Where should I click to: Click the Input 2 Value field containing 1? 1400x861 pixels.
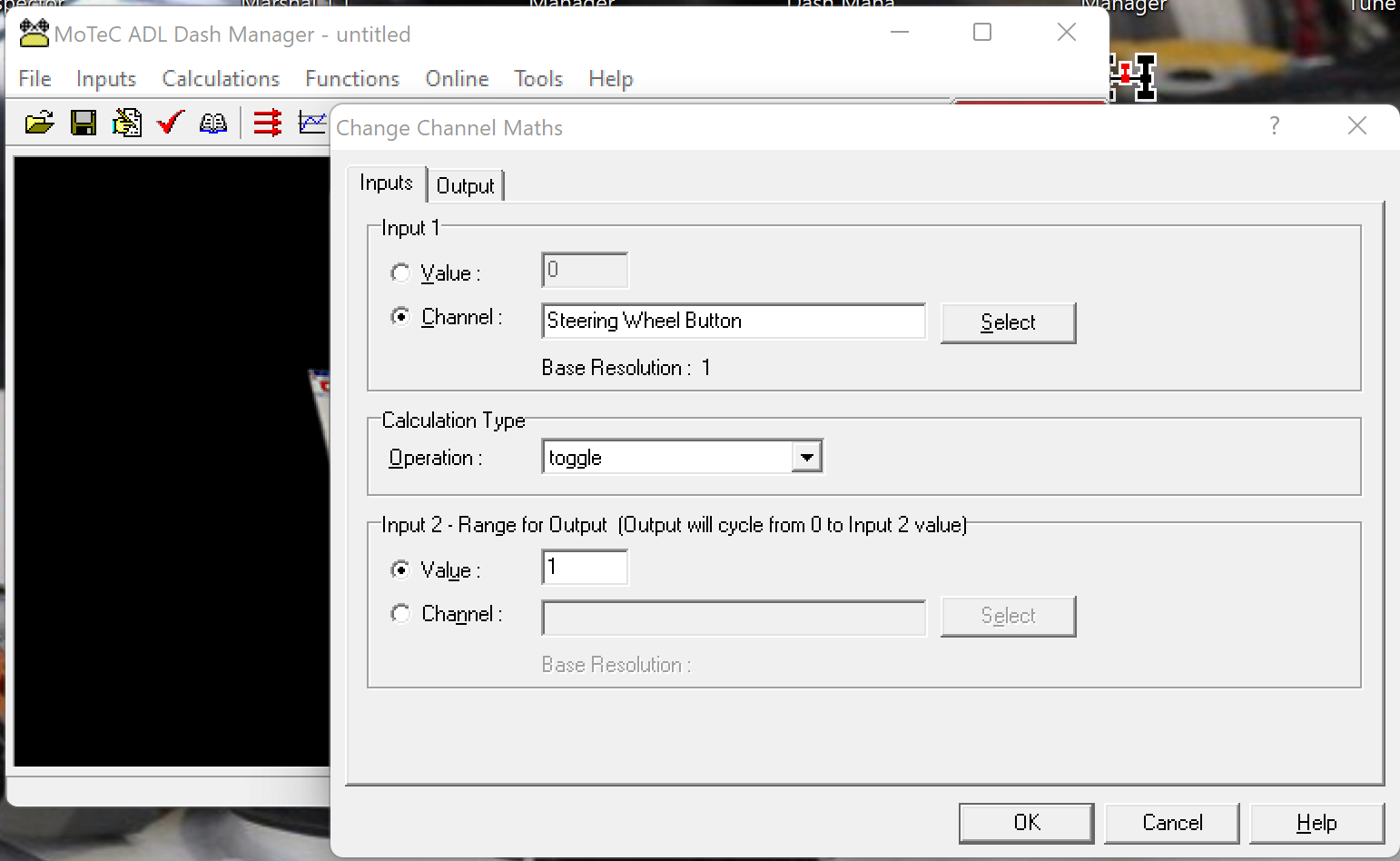point(585,568)
